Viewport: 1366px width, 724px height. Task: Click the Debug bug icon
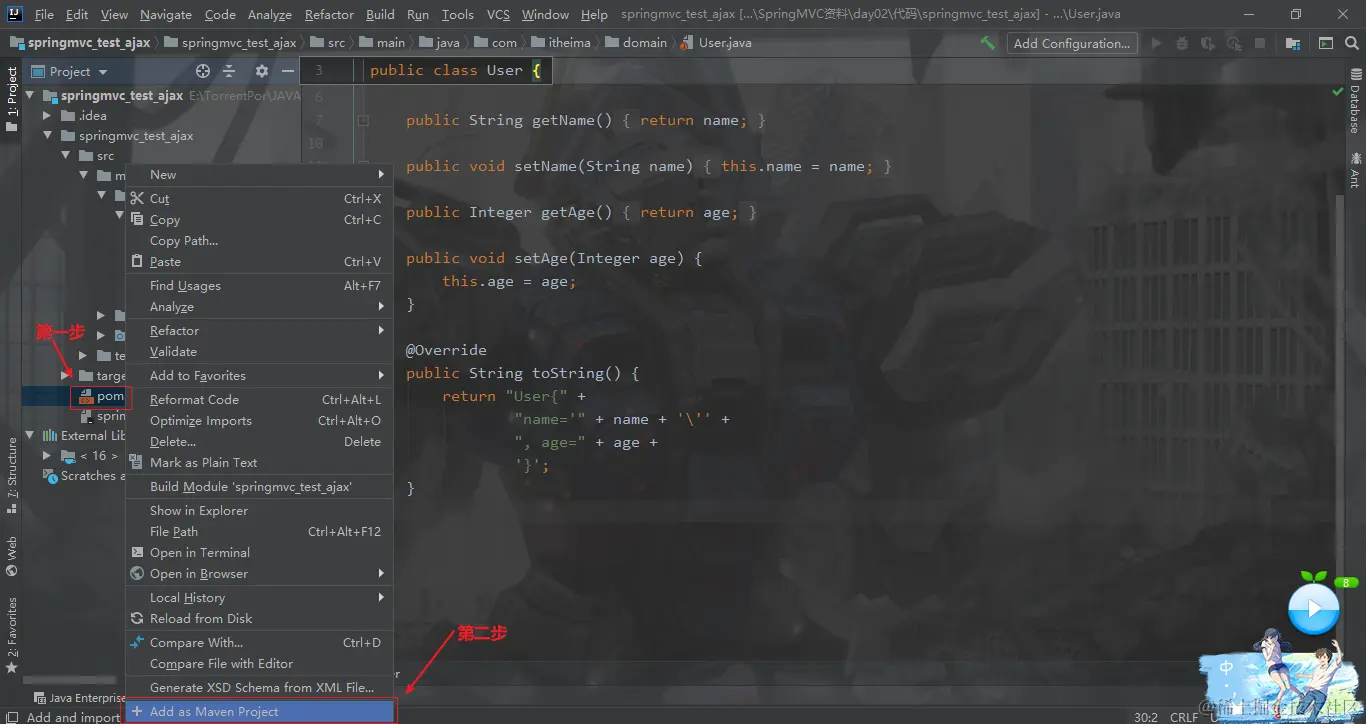(1183, 43)
